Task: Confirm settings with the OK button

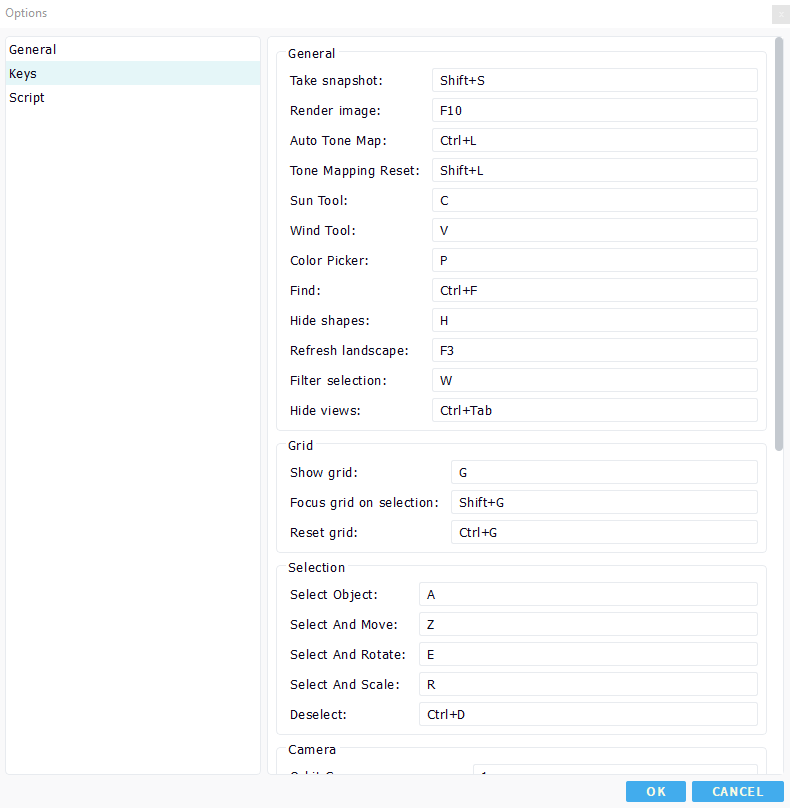Action: (655, 792)
